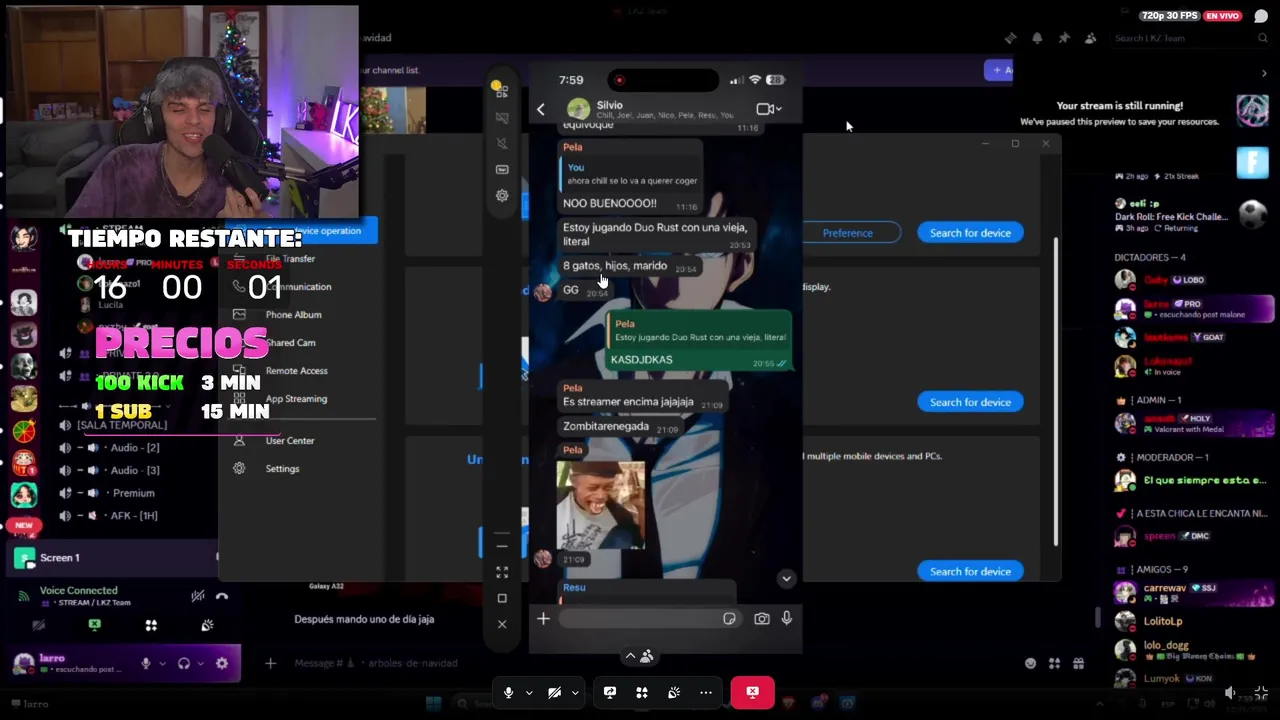Open the laughing meme image from Pela
The width and height of the screenshot is (1280, 720).
[x=600, y=505]
